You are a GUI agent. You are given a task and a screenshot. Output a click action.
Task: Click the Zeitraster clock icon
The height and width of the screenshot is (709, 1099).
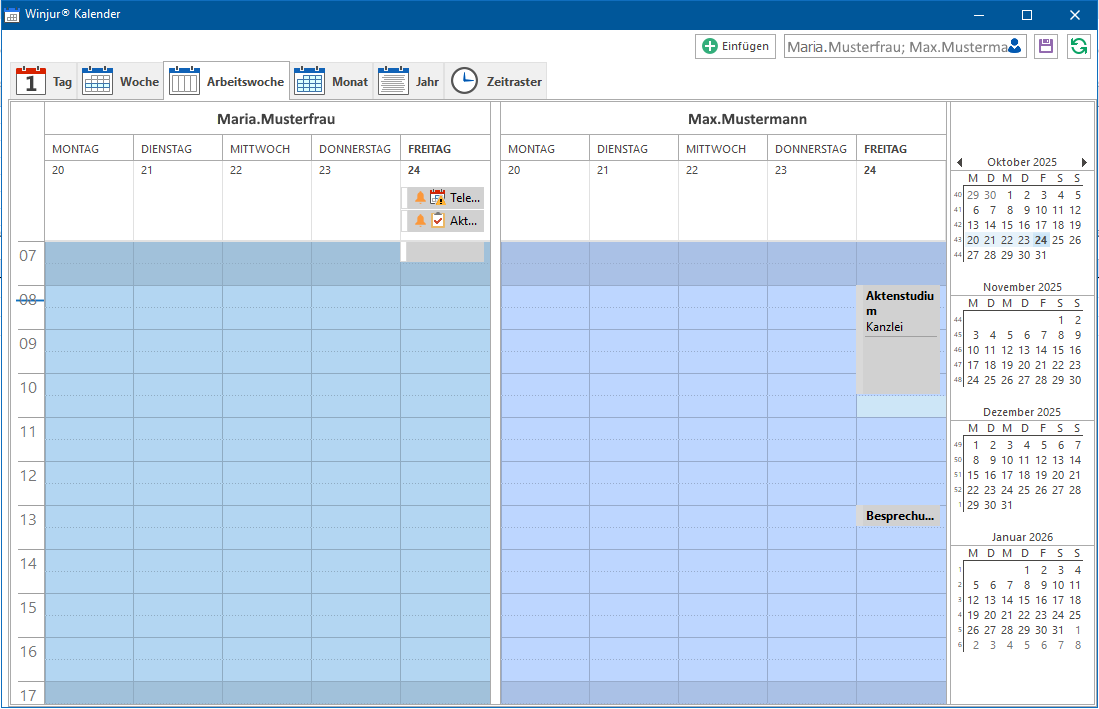point(464,81)
